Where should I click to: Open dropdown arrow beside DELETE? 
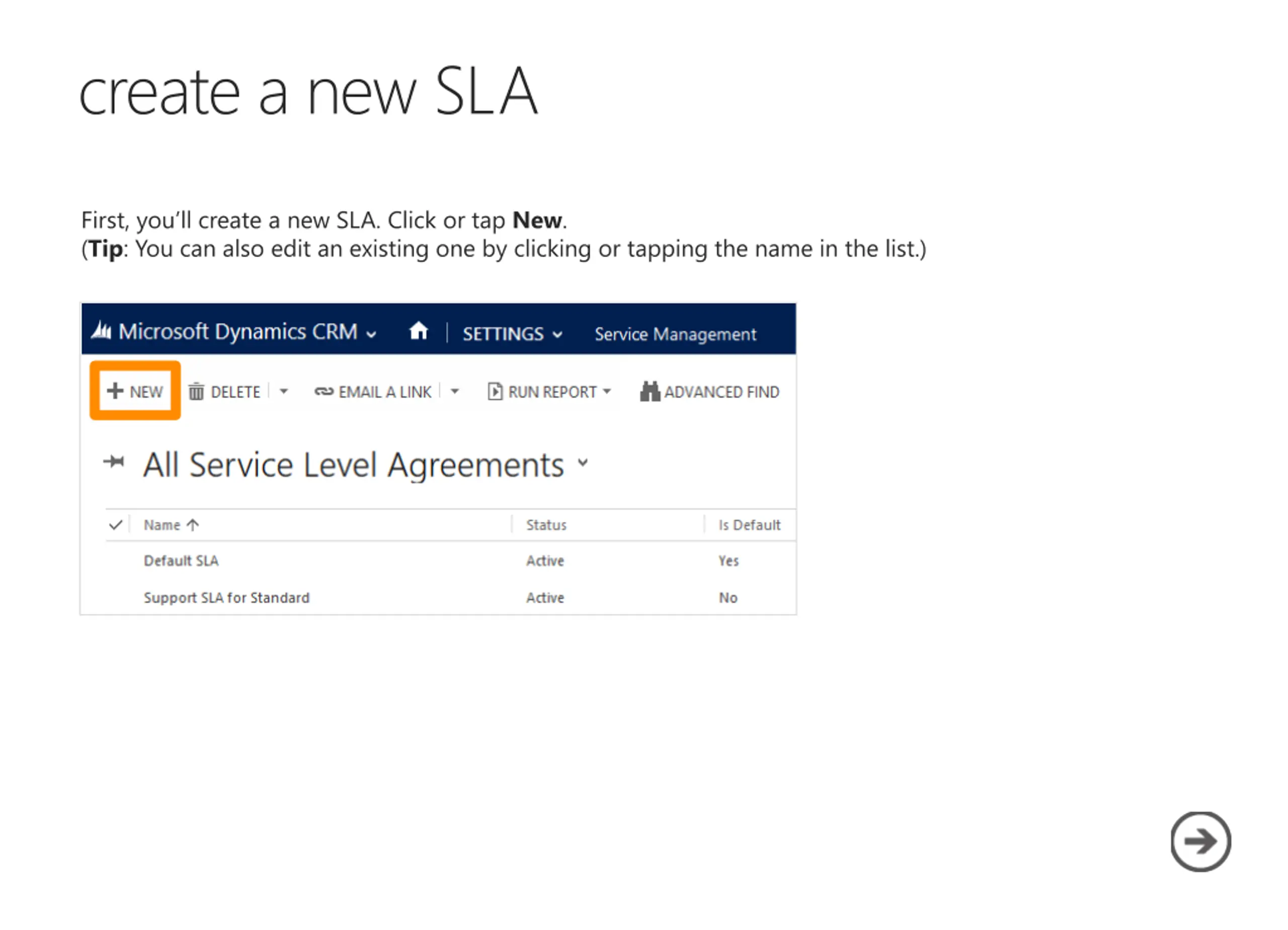click(x=284, y=392)
